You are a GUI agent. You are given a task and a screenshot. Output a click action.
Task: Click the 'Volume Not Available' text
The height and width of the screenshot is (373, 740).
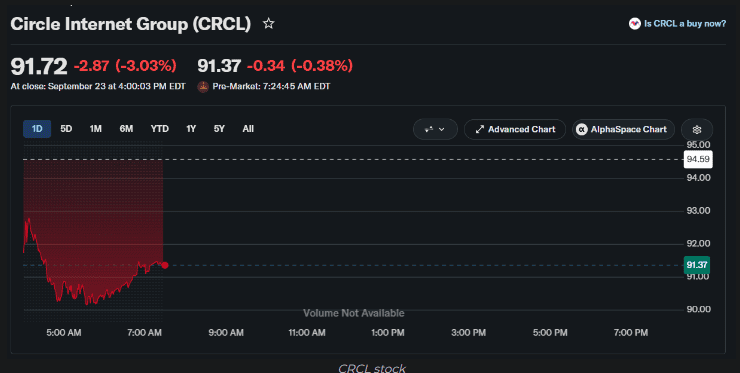353,313
